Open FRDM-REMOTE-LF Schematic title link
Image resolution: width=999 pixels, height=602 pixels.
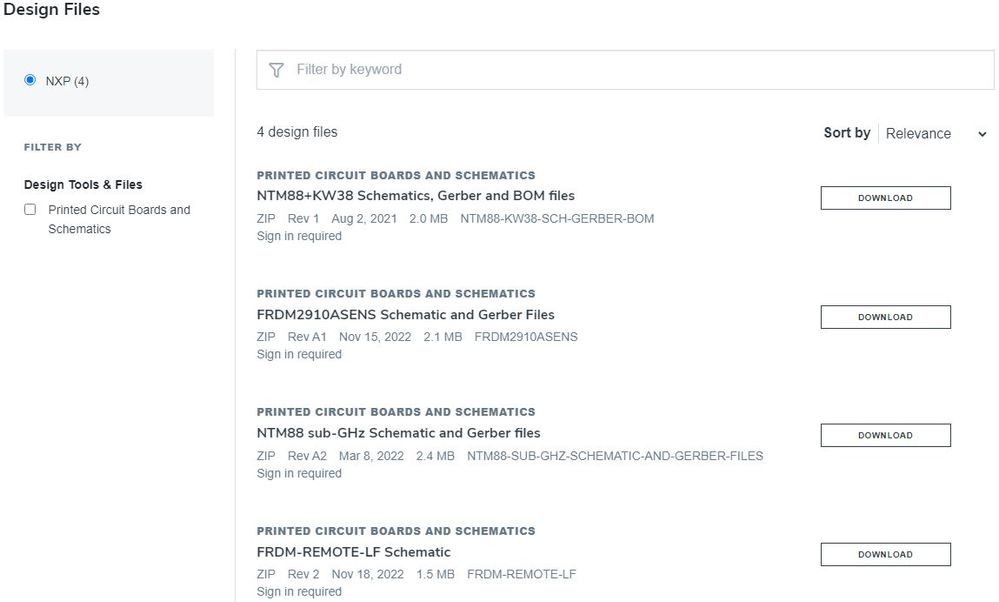353,552
